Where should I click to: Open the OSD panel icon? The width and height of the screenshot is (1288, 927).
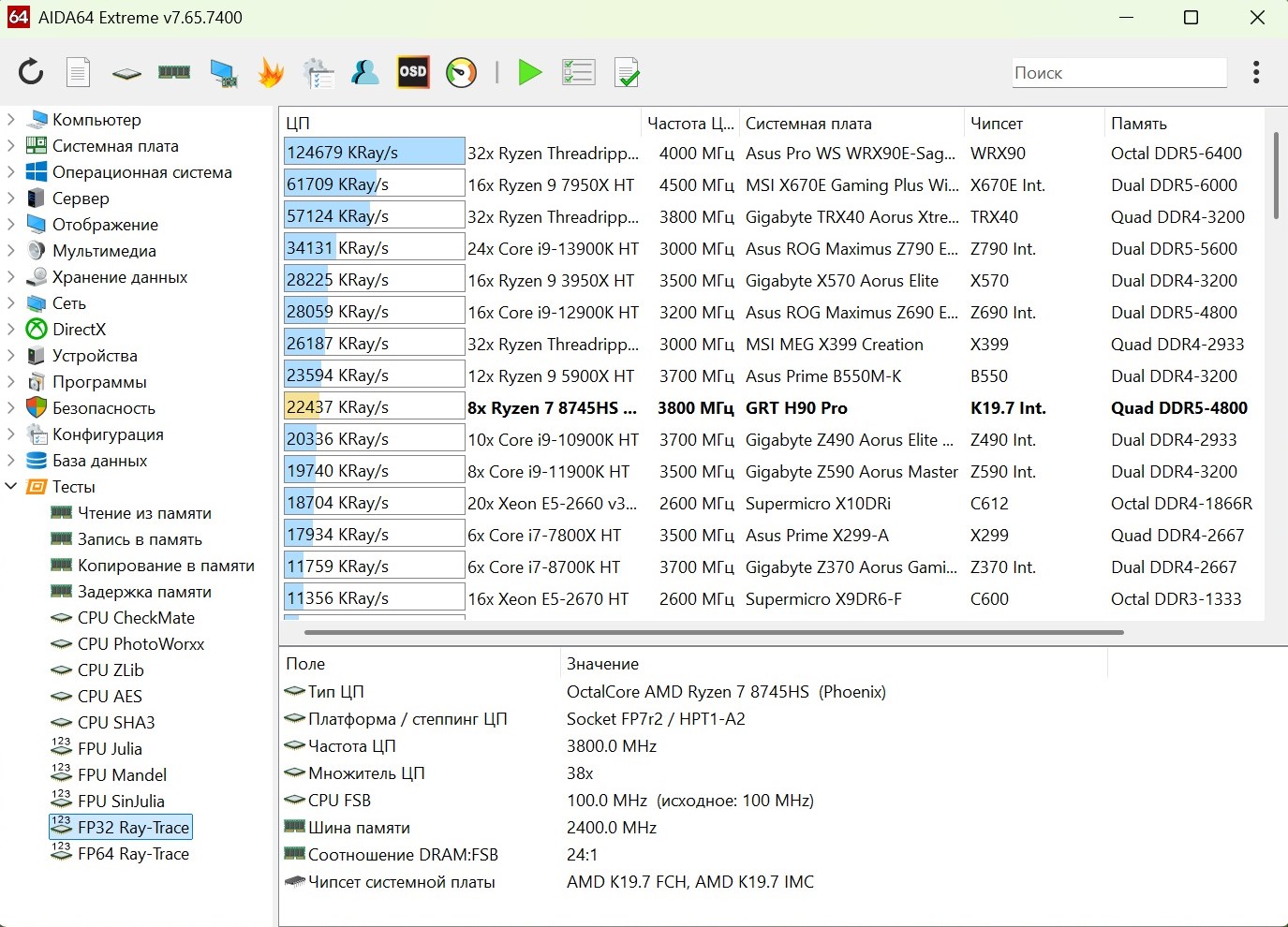(413, 72)
